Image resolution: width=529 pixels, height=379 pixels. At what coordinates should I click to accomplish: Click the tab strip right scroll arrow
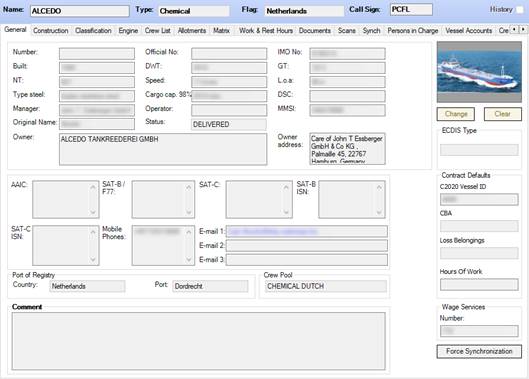point(523,30)
